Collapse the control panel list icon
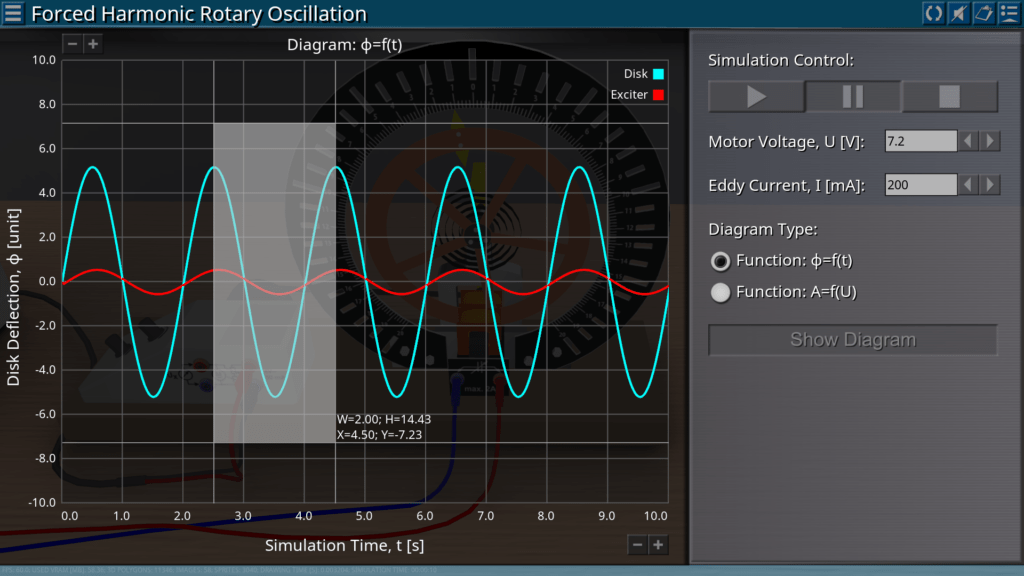The image size is (1024, 576). (x=1008, y=13)
